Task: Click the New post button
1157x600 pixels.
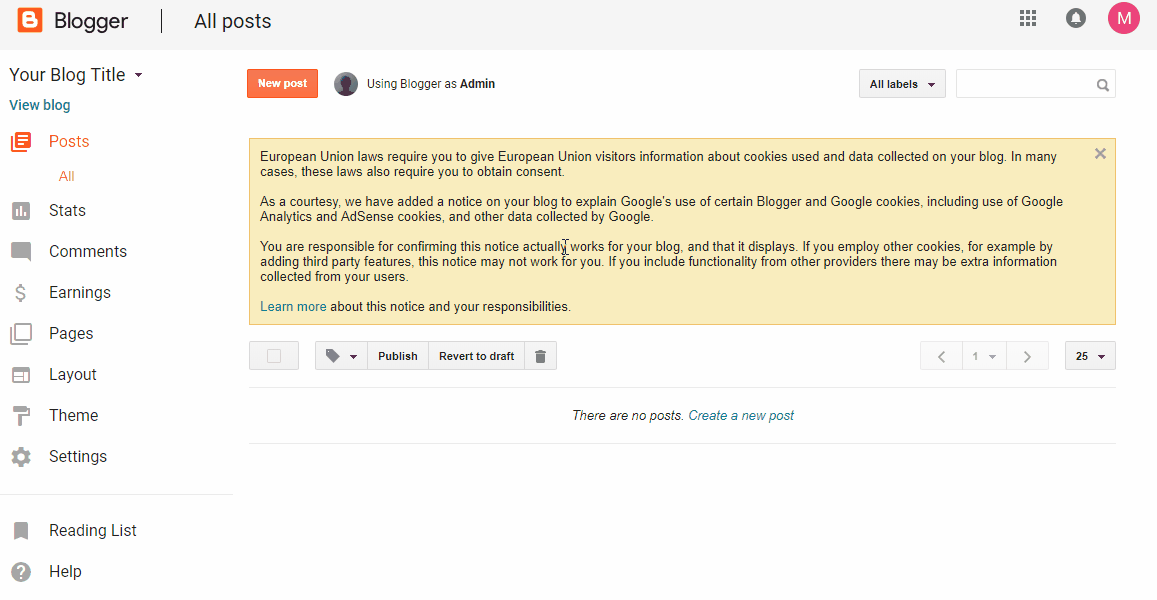Action: click(x=282, y=84)
